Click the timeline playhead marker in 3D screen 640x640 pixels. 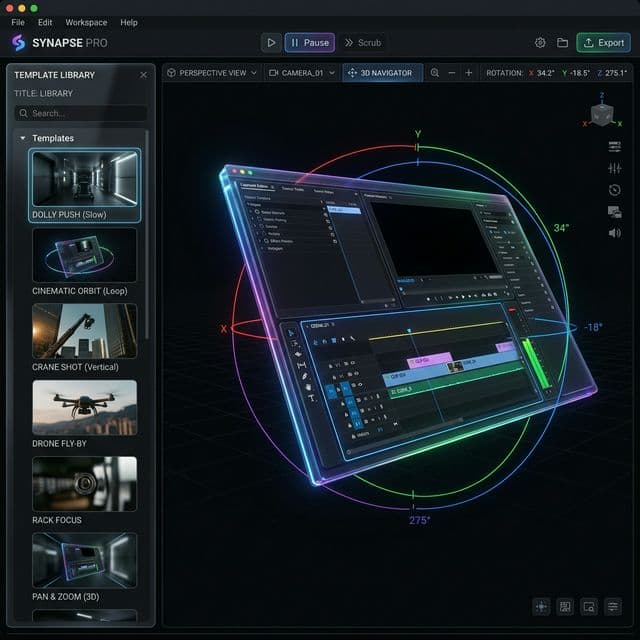[x=409, y=330]
